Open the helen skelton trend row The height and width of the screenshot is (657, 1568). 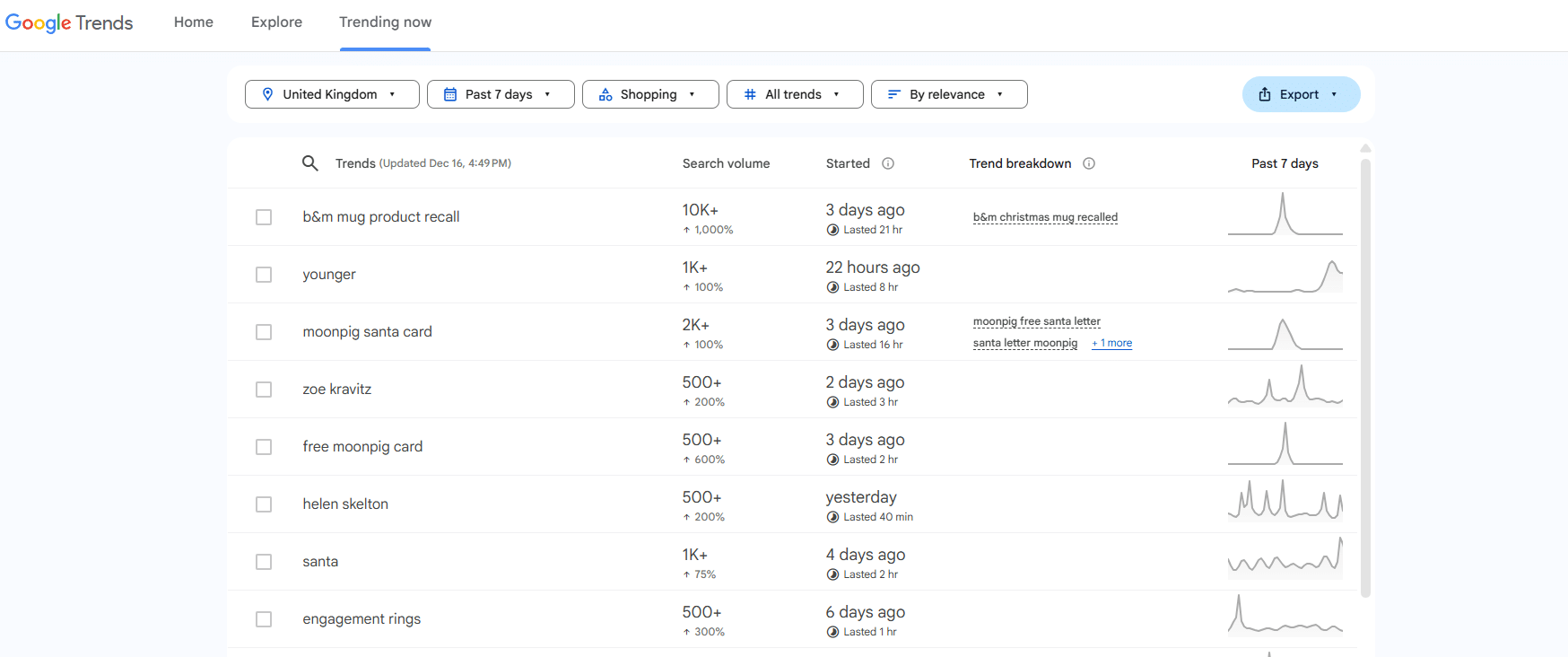792,504
